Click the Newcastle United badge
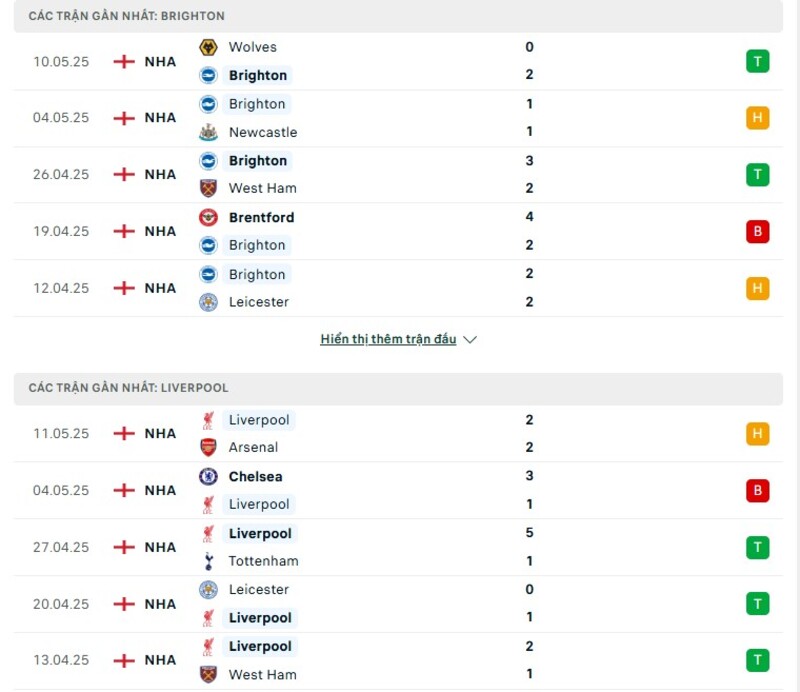The image size is (800, 692). tap(208, 132)
